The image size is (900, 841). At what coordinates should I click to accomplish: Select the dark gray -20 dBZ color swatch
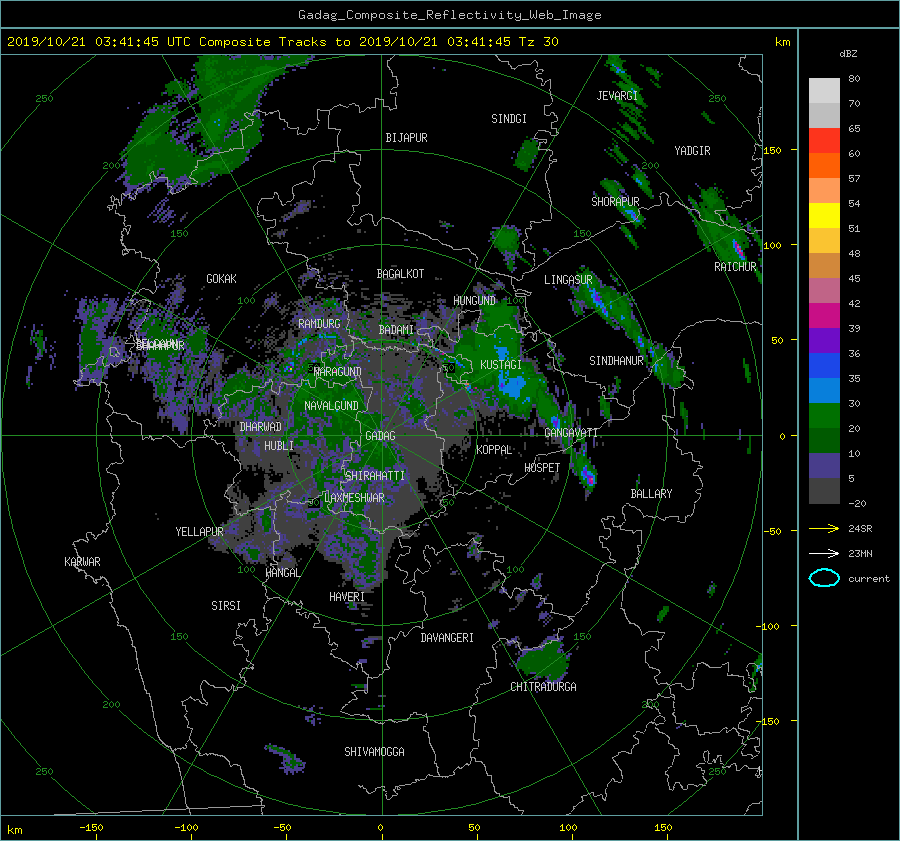coord(824,491)
